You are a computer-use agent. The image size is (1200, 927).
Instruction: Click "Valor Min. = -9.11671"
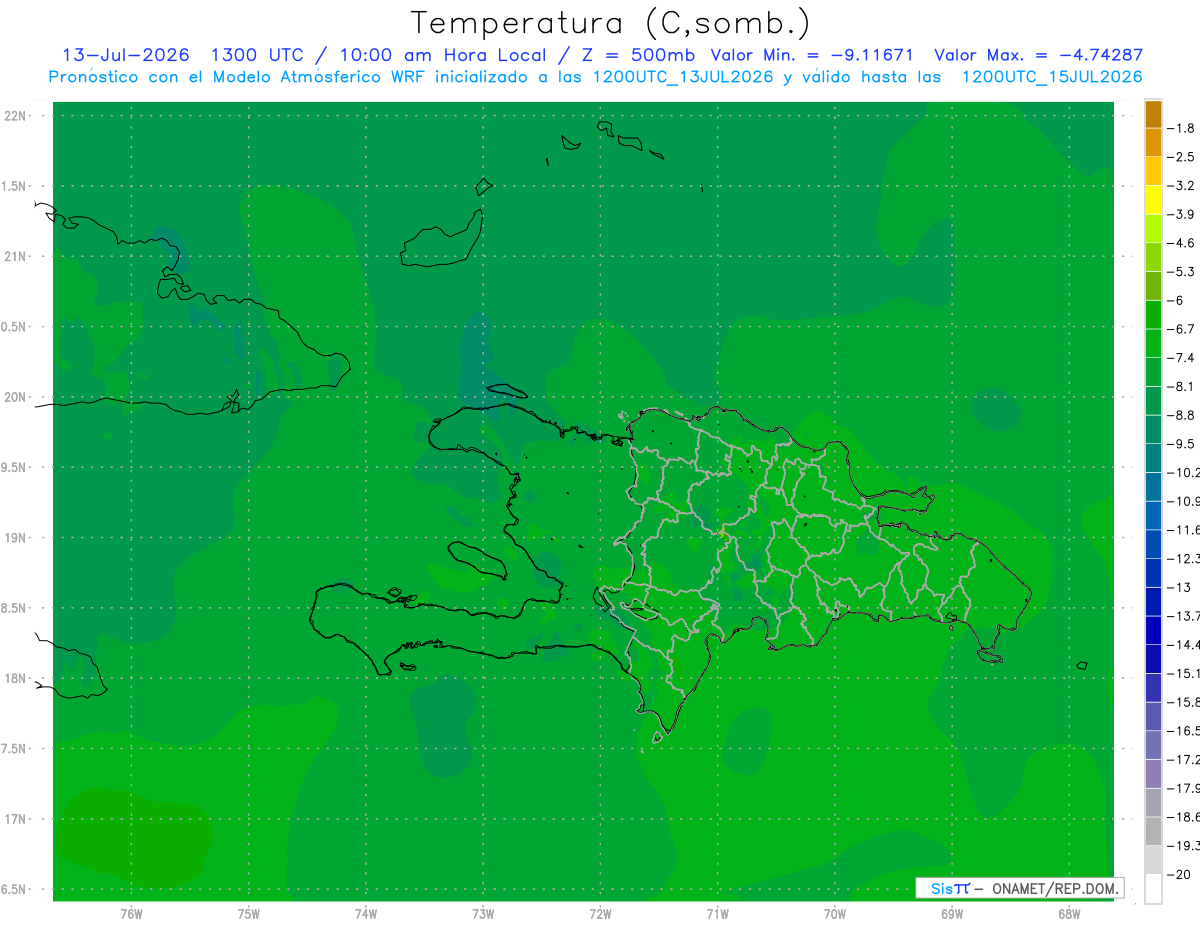coord(812,55)
